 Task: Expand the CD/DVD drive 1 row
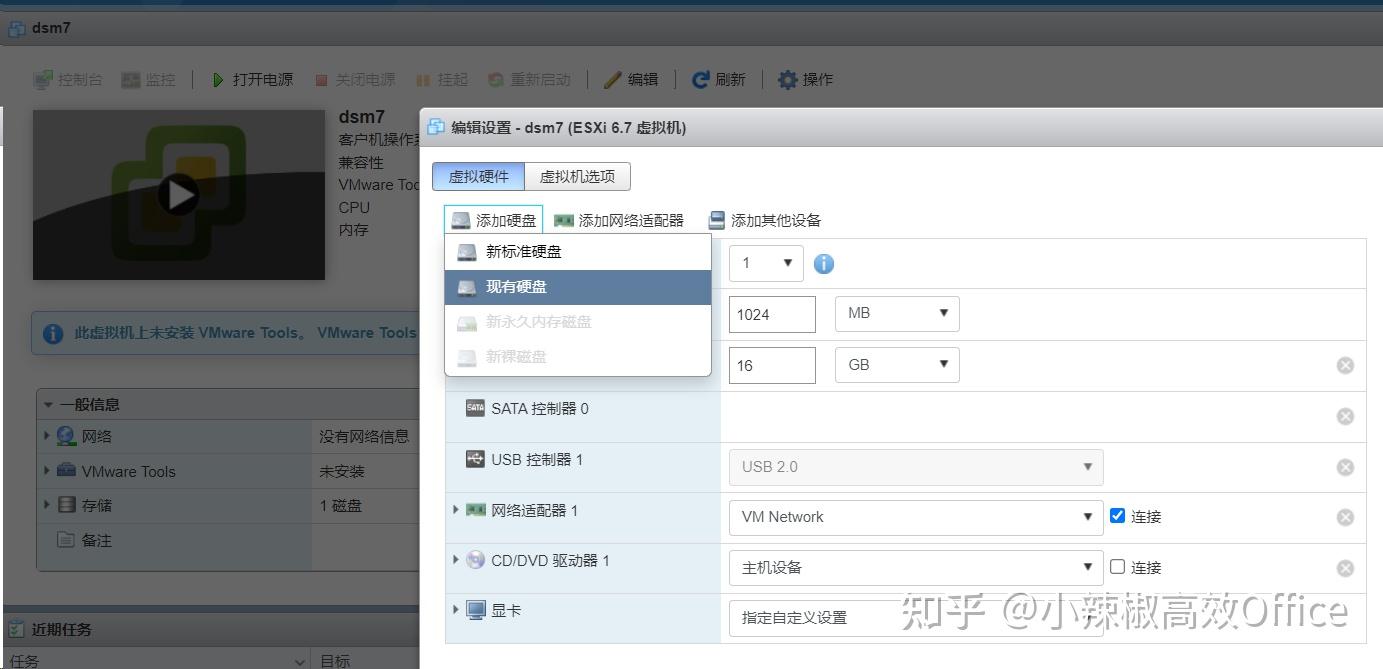tap(456, 560)
